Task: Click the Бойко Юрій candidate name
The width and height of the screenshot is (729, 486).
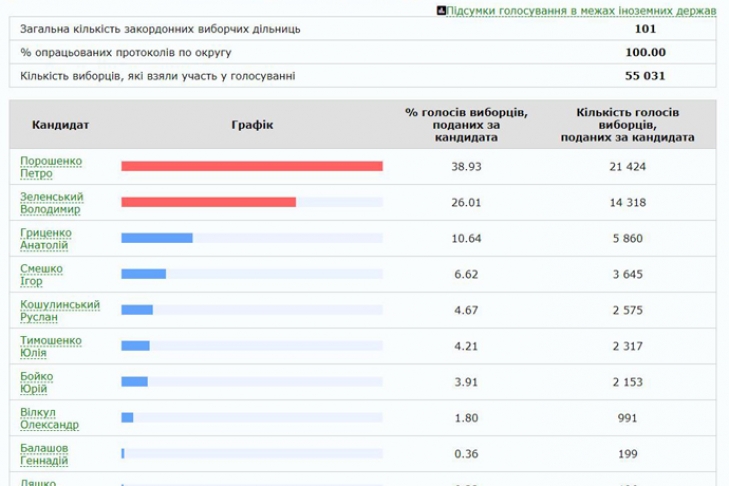Action: point(37,383)
